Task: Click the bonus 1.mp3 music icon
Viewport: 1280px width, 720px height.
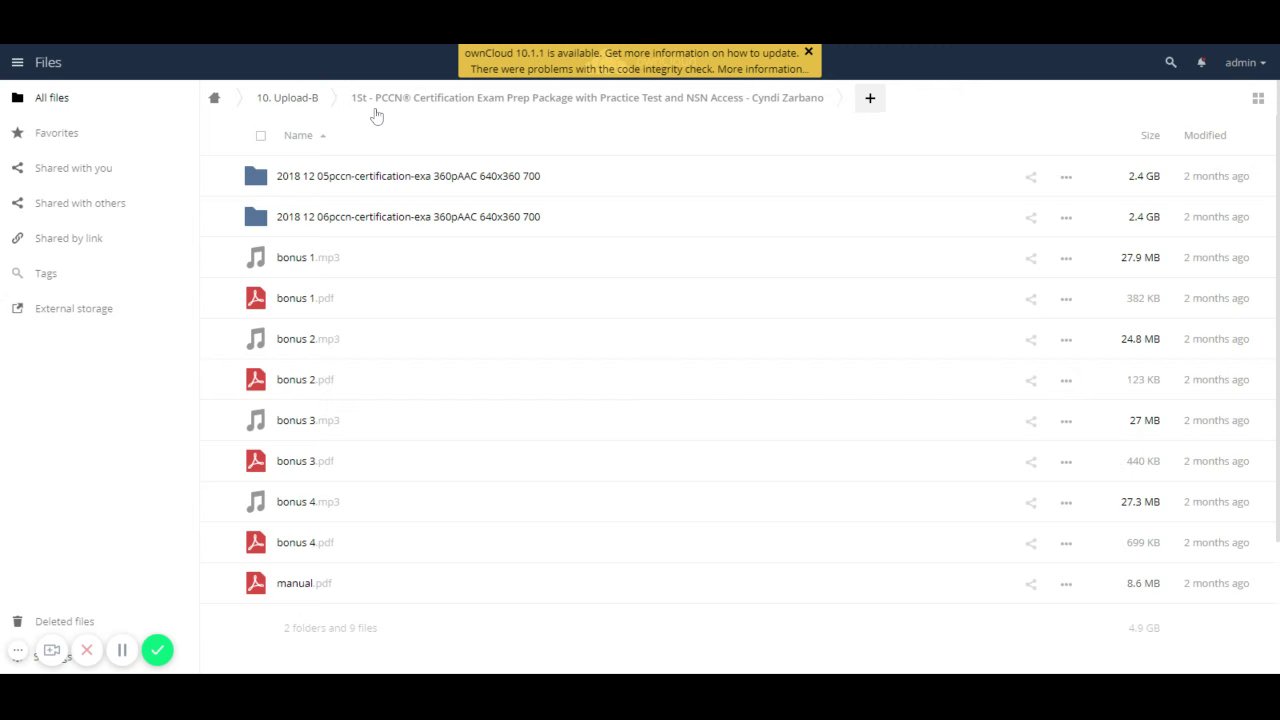Action: [256, 258]
